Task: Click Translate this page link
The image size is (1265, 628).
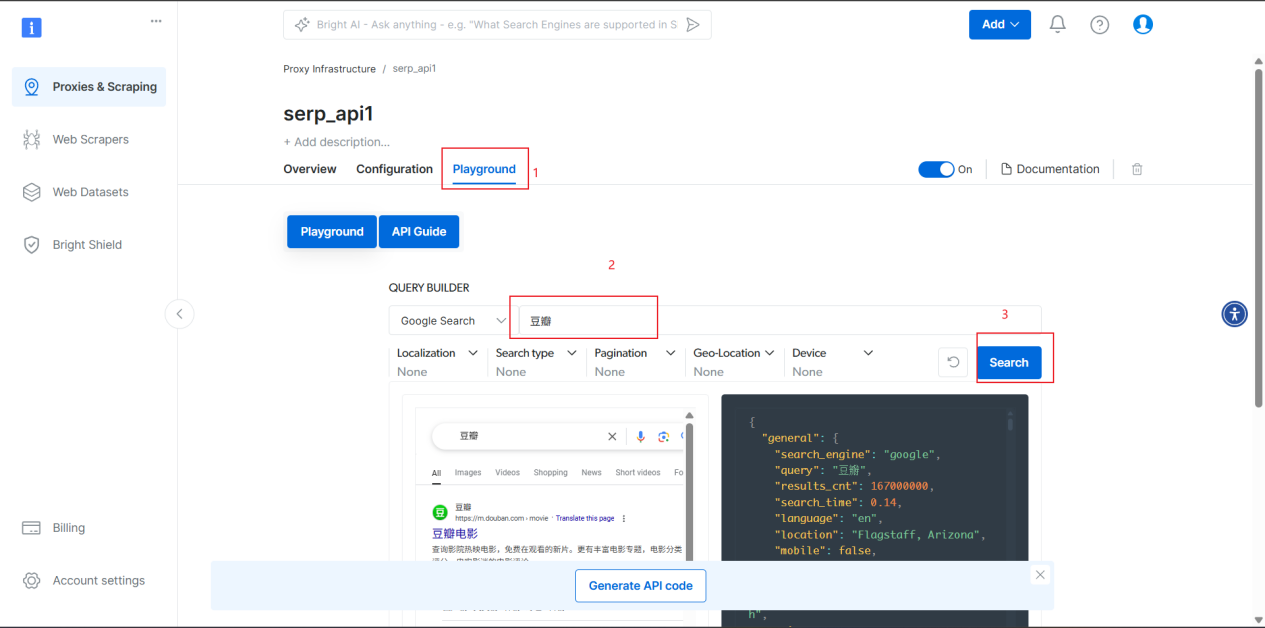Action: click(585, 518)
